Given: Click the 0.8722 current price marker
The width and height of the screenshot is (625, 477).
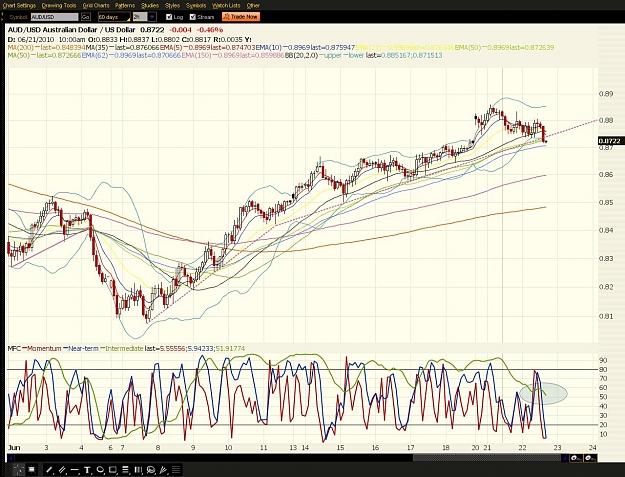Looking at the screenshot, I should tap(611, 141).
